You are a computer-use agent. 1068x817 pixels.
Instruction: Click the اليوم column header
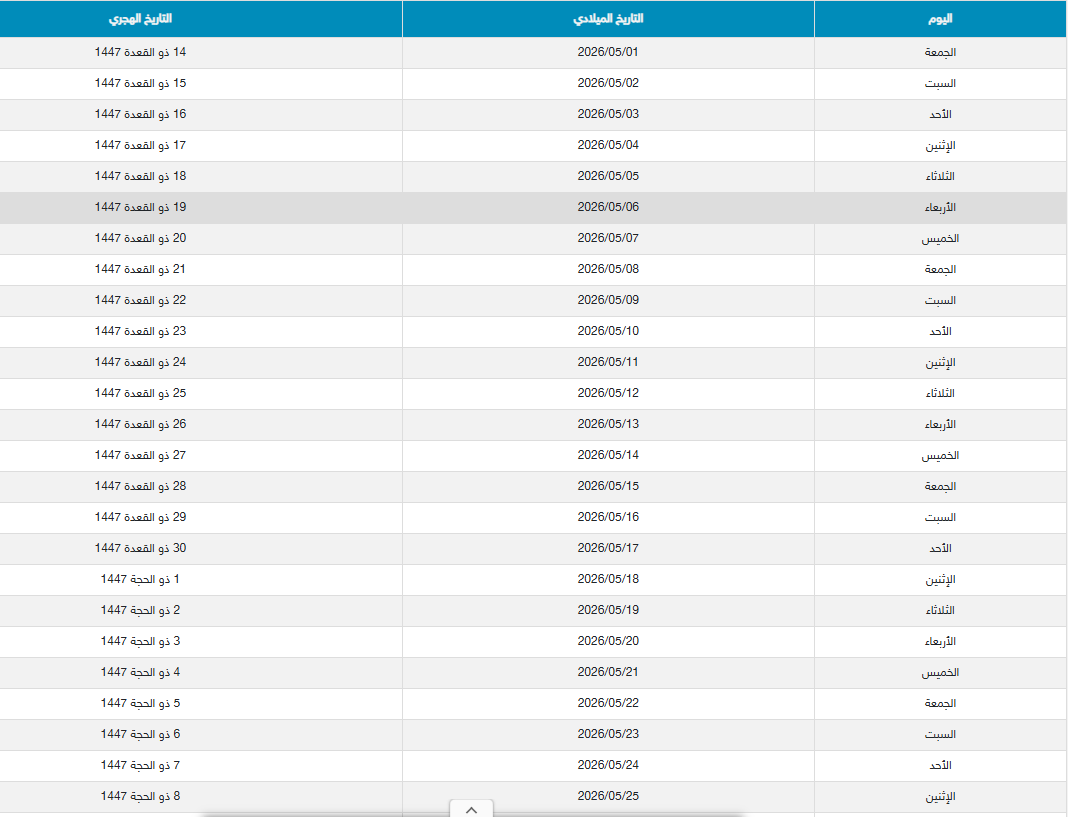(939, 19)
